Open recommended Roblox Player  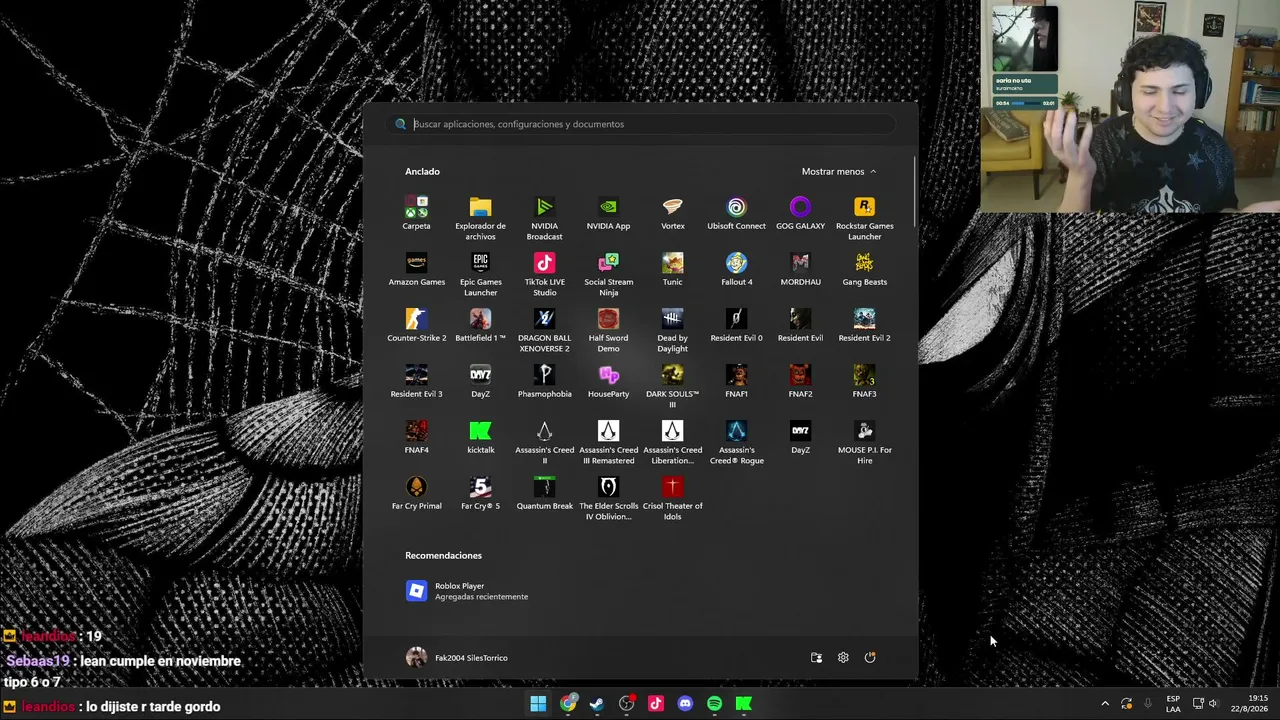point(467,591)
